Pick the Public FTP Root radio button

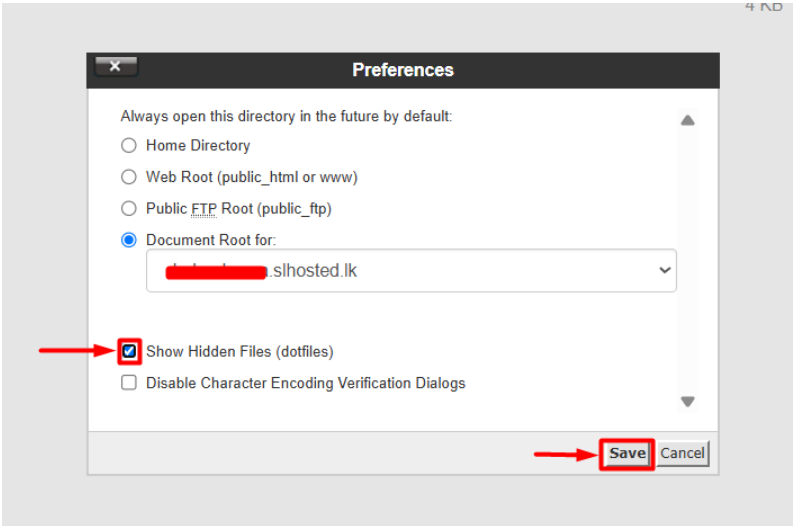click(128, 209)
